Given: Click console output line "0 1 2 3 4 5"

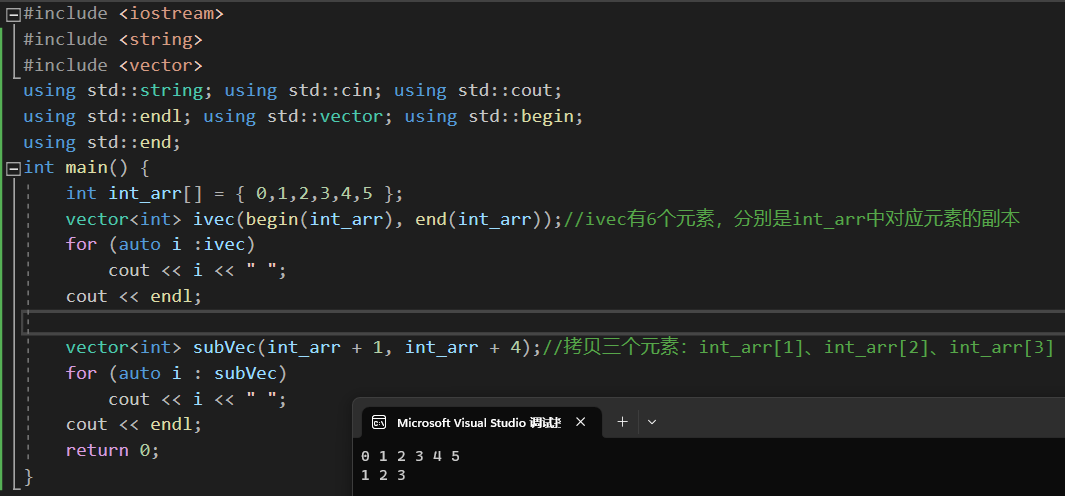Looking at the screenshot, I should pyautogui.click(x=410, y=456).
